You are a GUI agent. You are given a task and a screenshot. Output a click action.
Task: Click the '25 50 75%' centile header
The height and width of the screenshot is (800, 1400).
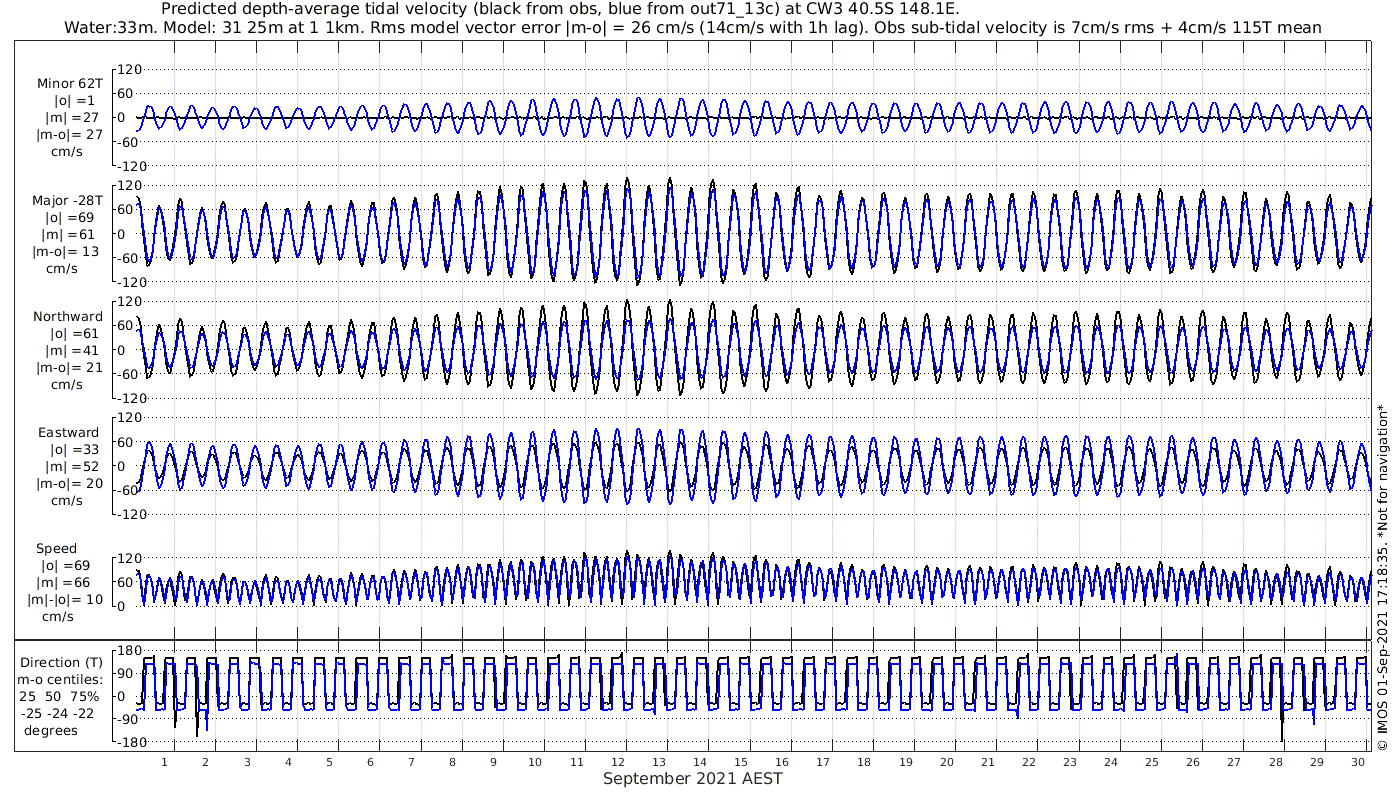(x=58, y=696)
